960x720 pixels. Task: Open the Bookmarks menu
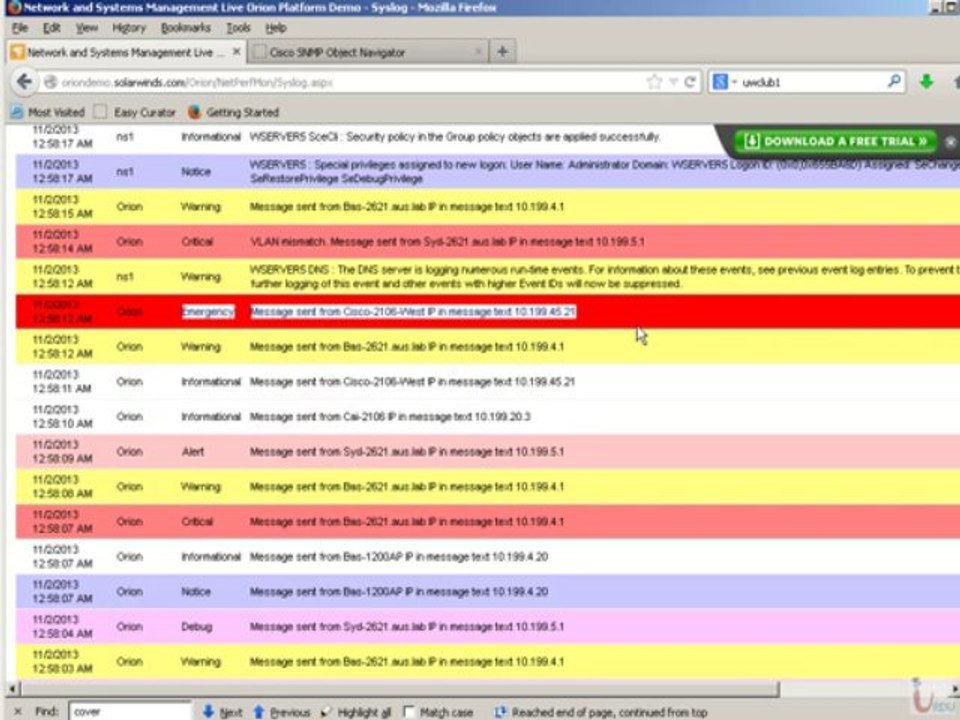186,28
